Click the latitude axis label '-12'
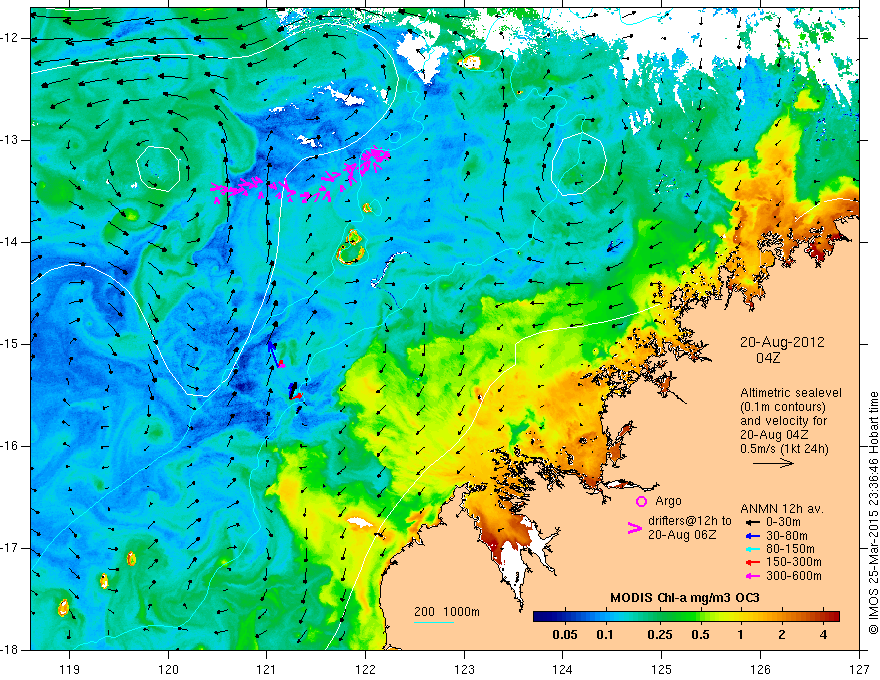 click(10, 38)
